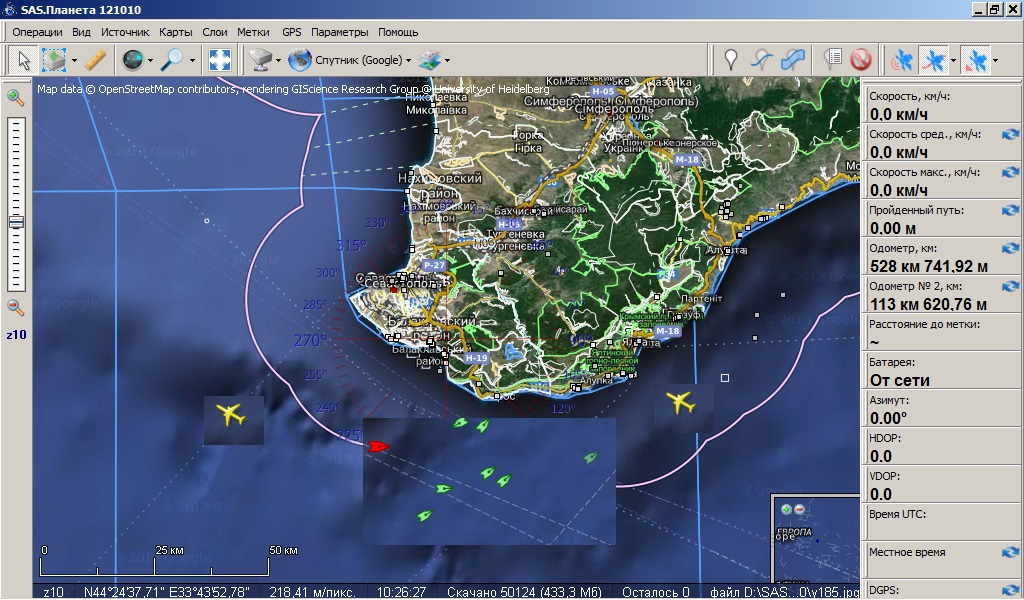The height and width of the screenshot is (600, 1024).
Task: Click the red ship marker on map
Action: (376, 447)
